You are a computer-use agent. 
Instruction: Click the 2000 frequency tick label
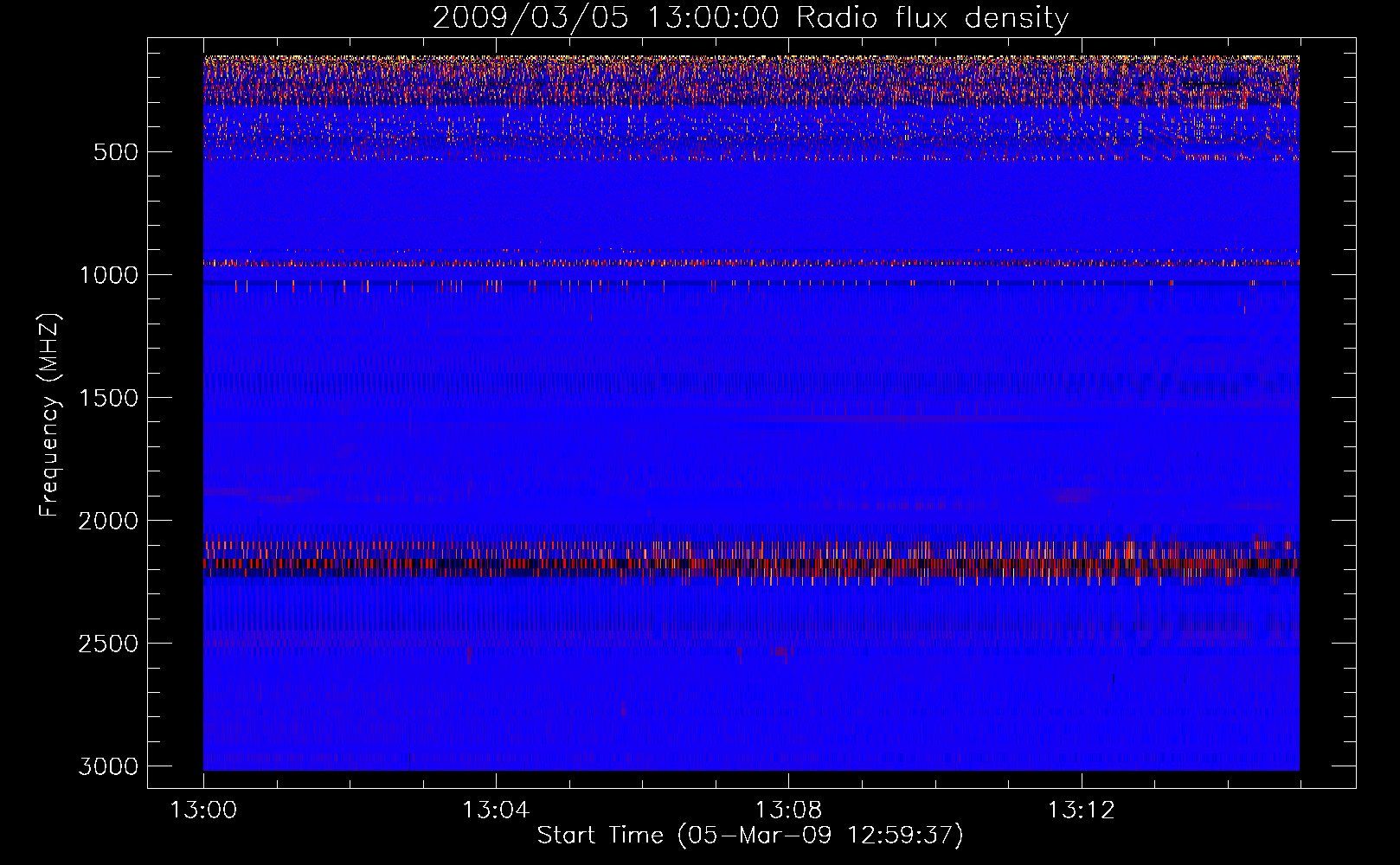pos(108,521)
